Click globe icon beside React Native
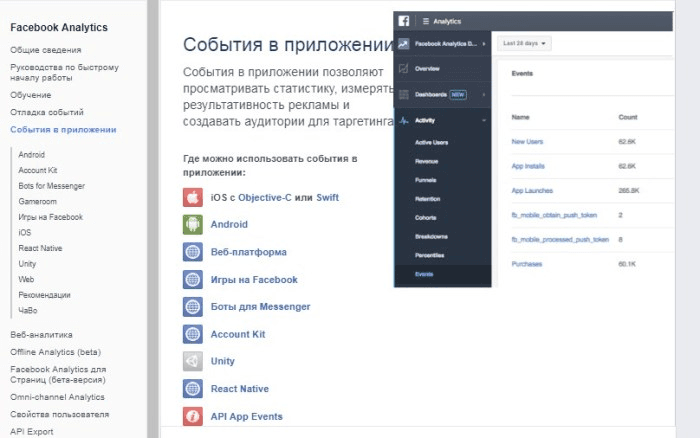700x438 pixels. point(192,389)
